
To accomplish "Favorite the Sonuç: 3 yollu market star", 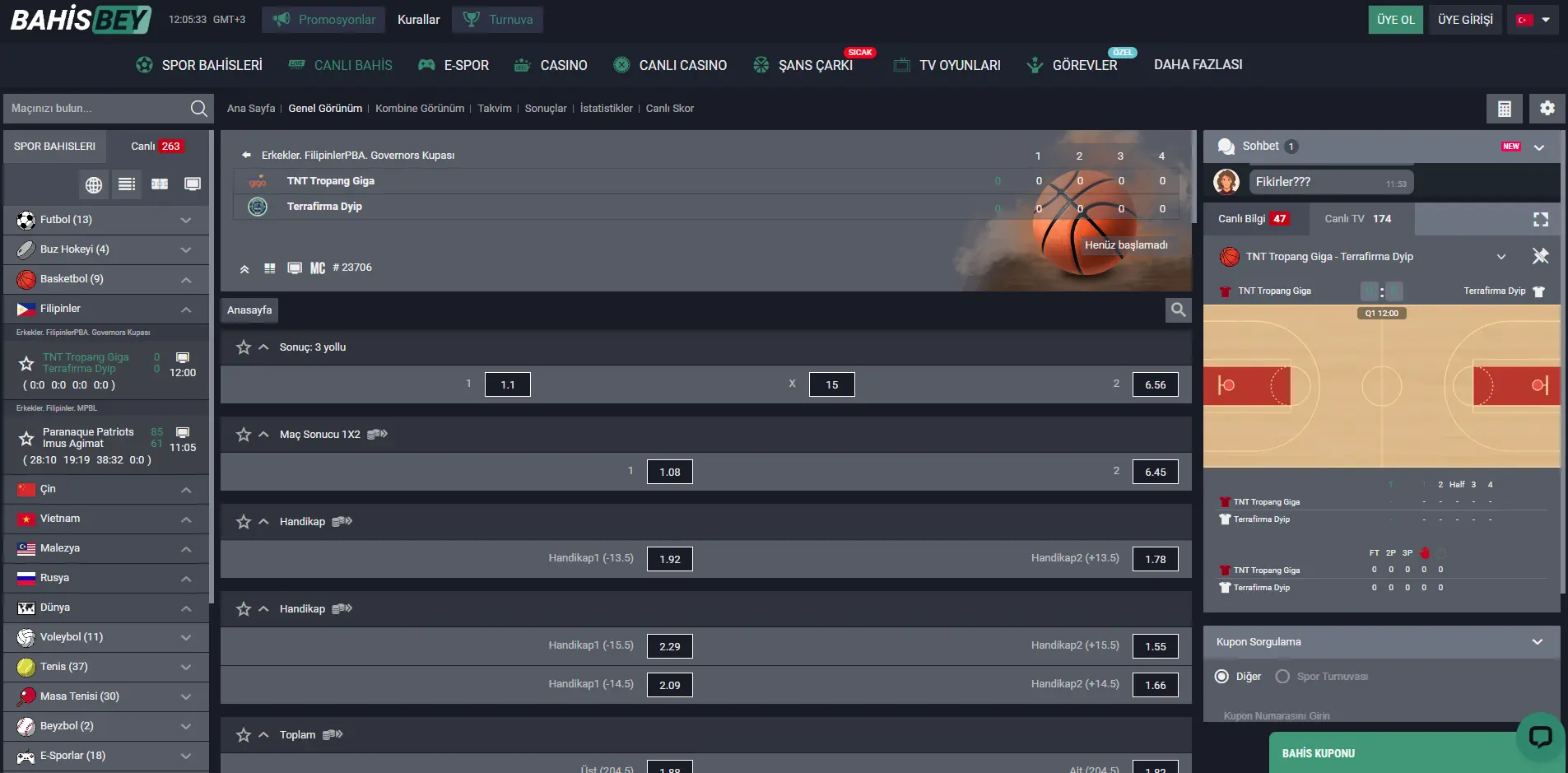I will [x=244, y=347].
